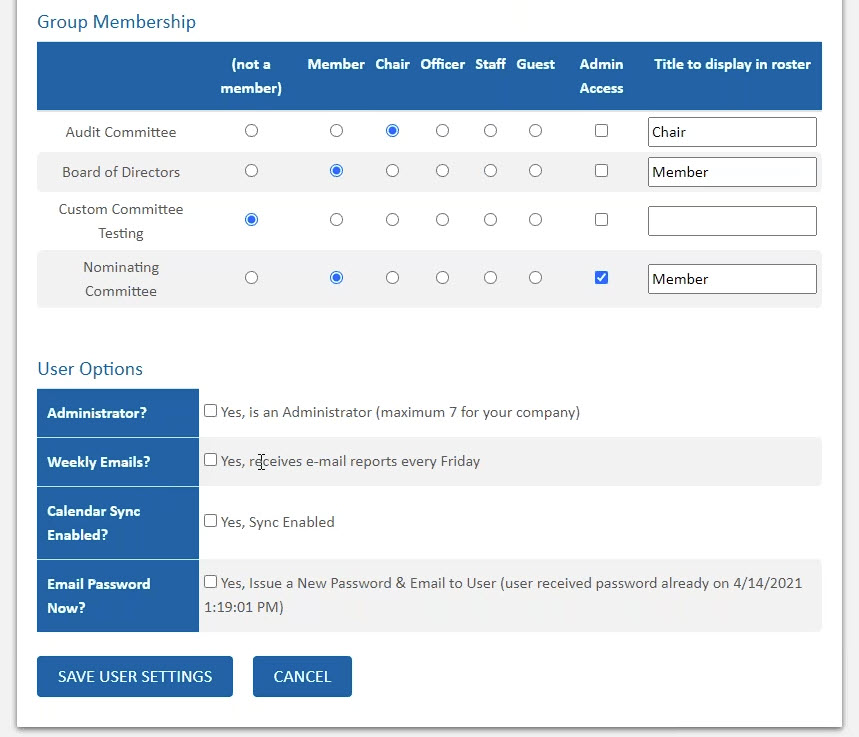Click the 'Audit Committee' row label

[x=121, y=132]
